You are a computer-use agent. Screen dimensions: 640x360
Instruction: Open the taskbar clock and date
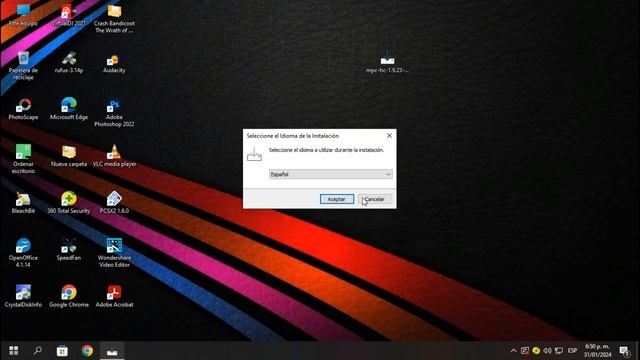(x=598, y=351)
